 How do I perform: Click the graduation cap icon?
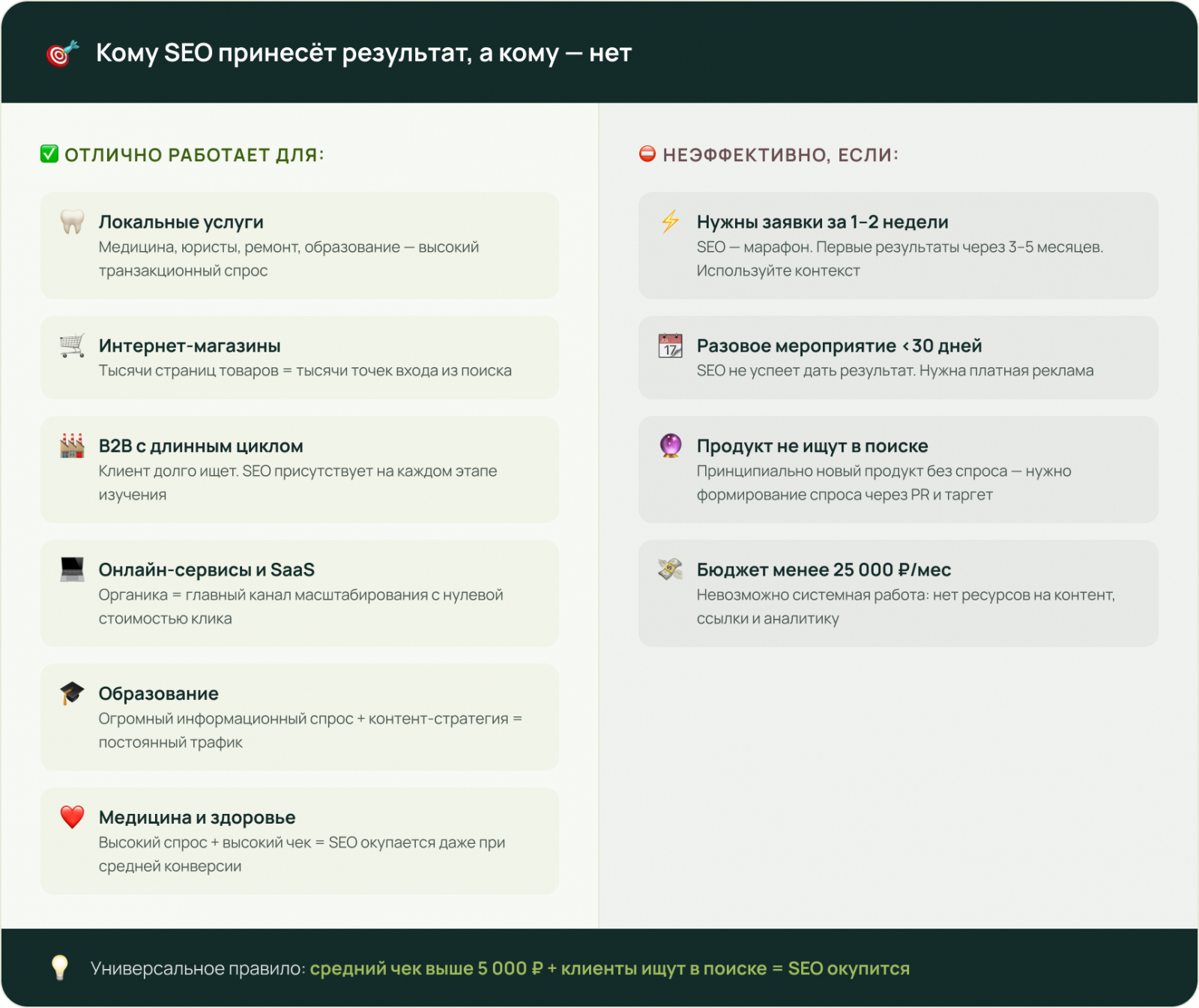tap(72, 693)
